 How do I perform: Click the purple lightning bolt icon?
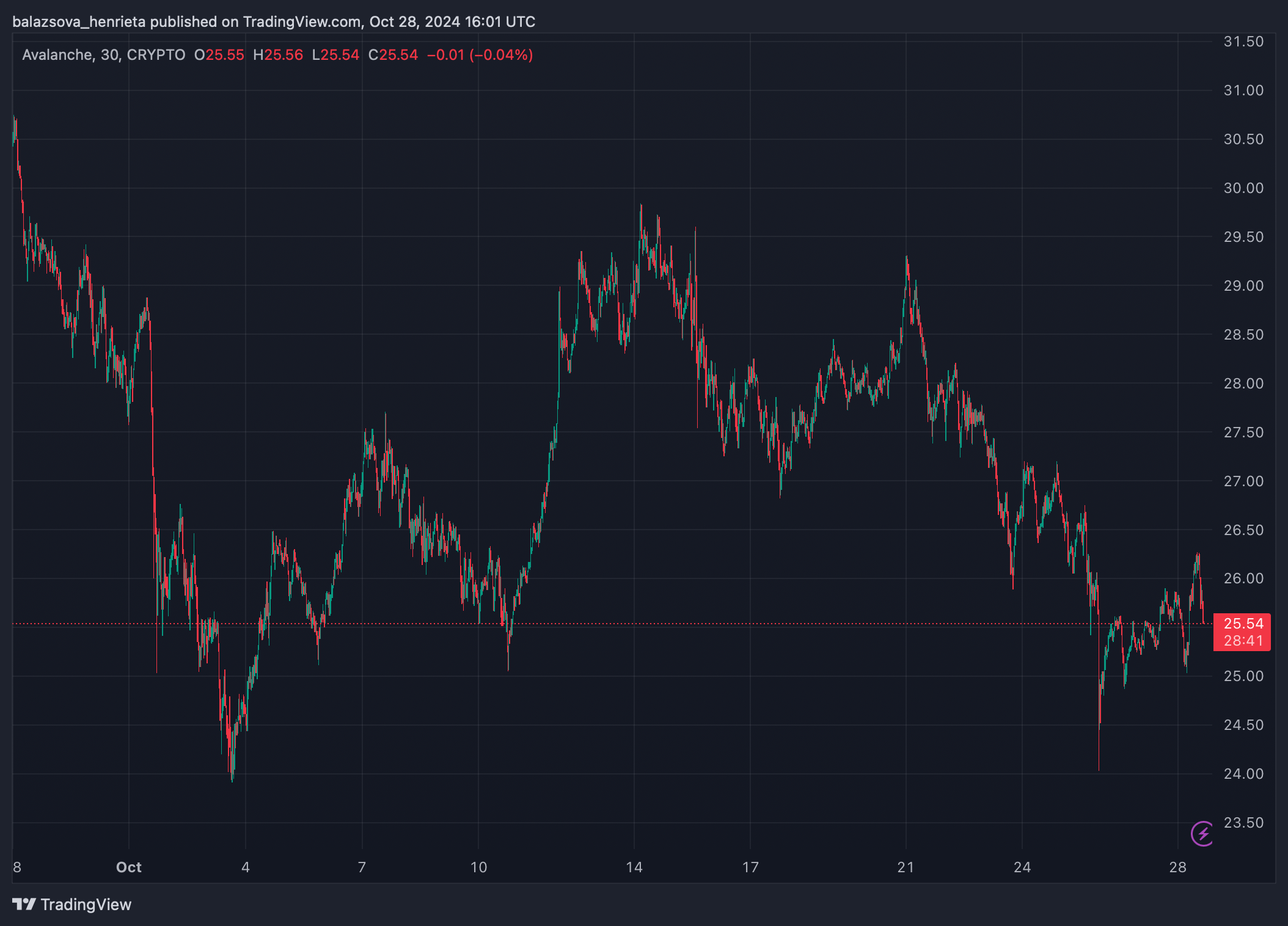[x=1202, y=833]
